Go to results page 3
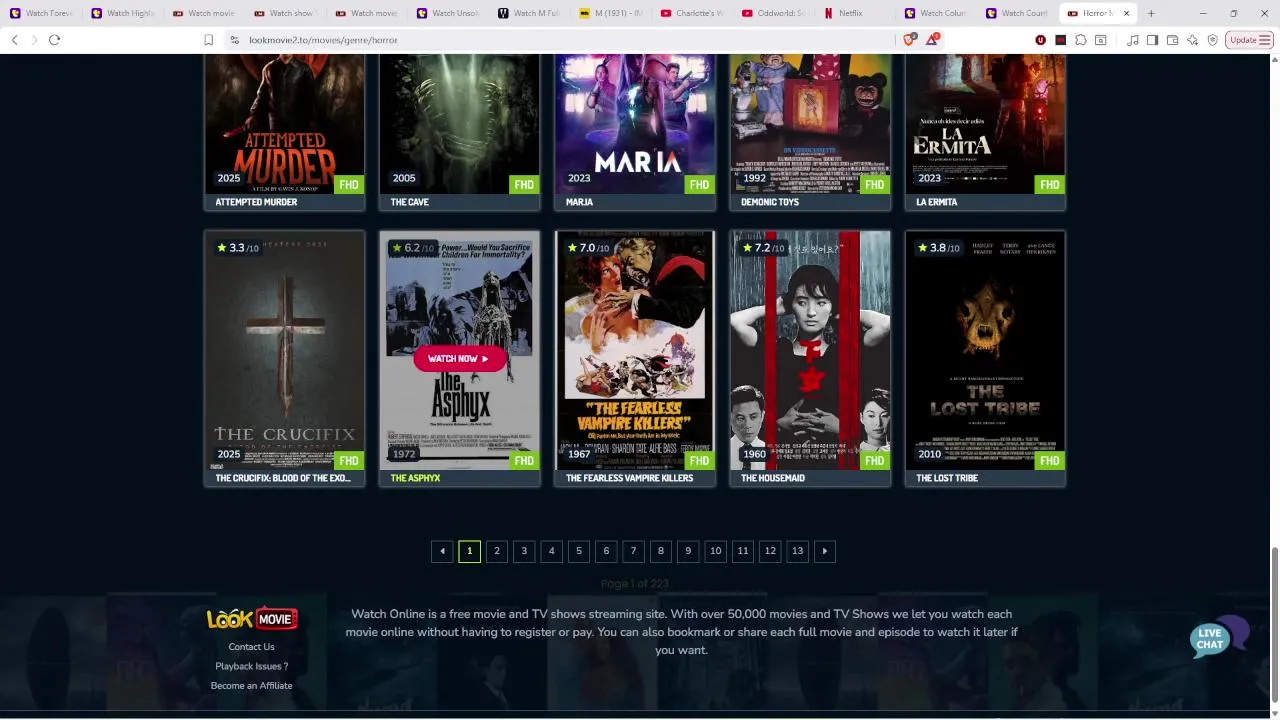This screenshot has height=720, width=1280. coord(524,551)
